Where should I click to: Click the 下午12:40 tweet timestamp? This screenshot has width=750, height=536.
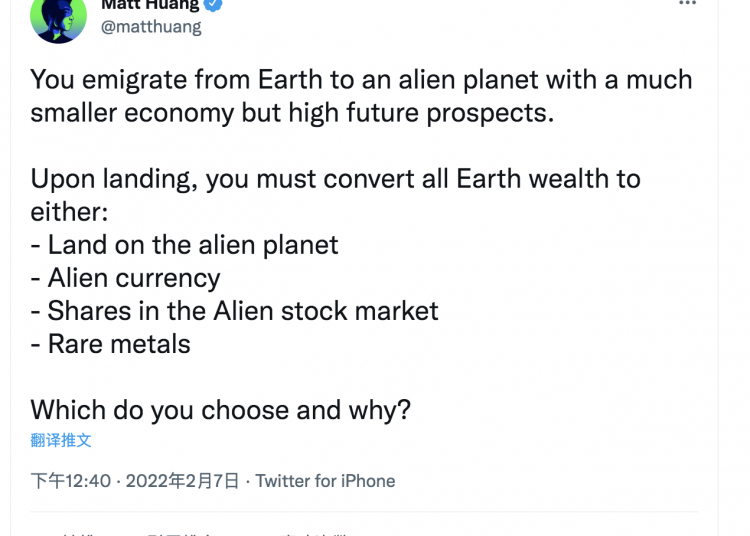(x=70, y=481)
